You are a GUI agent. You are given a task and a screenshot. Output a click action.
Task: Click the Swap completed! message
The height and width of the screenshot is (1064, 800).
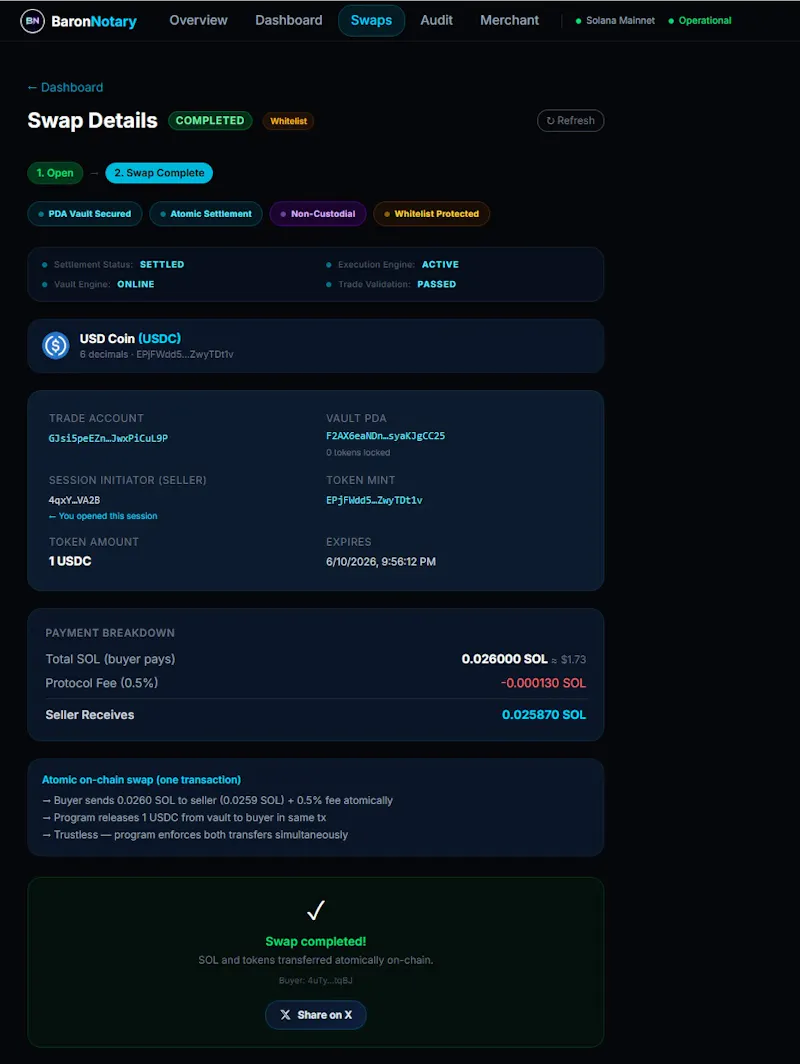(x=316, y=942)
